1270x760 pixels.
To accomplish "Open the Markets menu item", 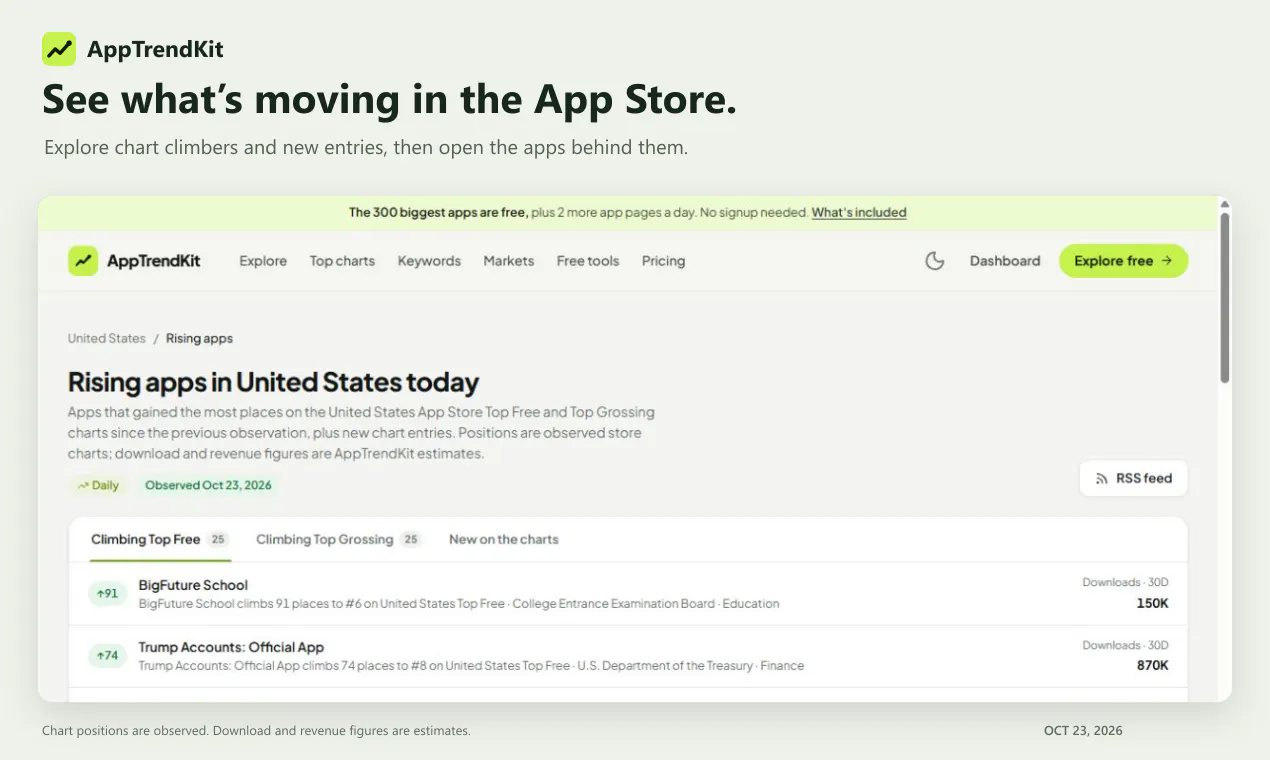I will (x=509, y=261).
